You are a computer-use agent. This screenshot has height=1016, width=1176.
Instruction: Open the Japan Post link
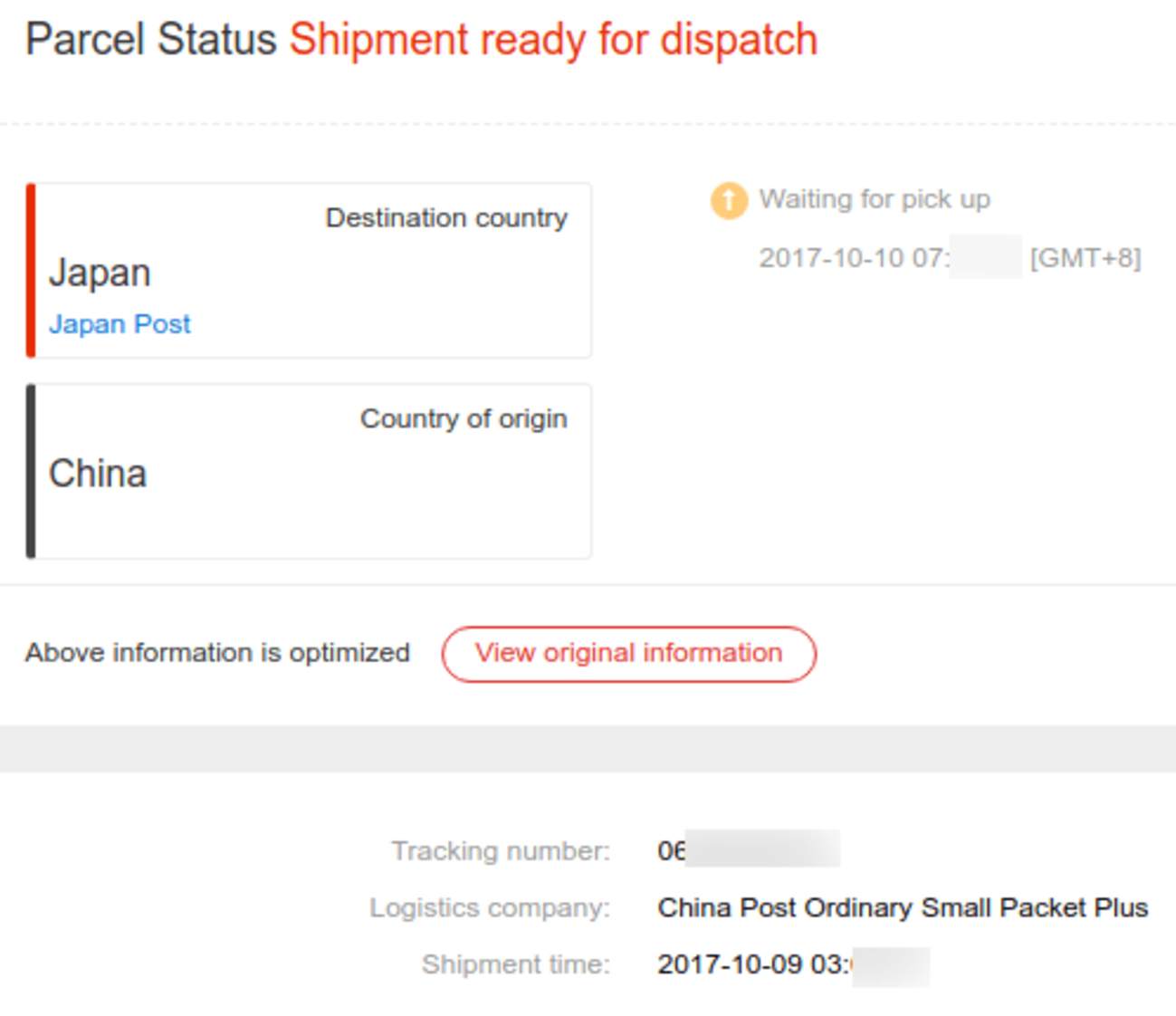point(120,324)
